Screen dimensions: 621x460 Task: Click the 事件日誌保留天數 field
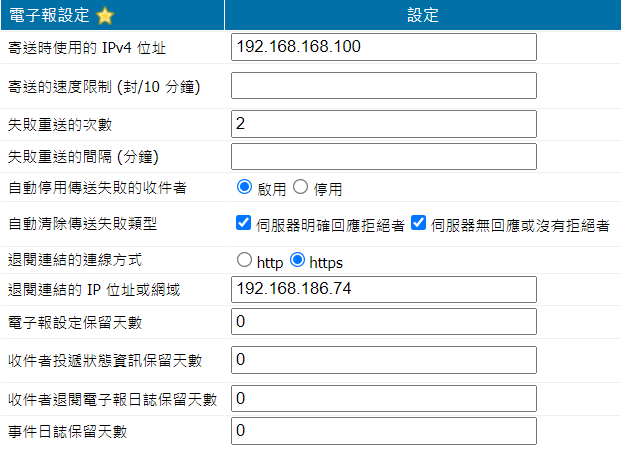tap(383, 431)
